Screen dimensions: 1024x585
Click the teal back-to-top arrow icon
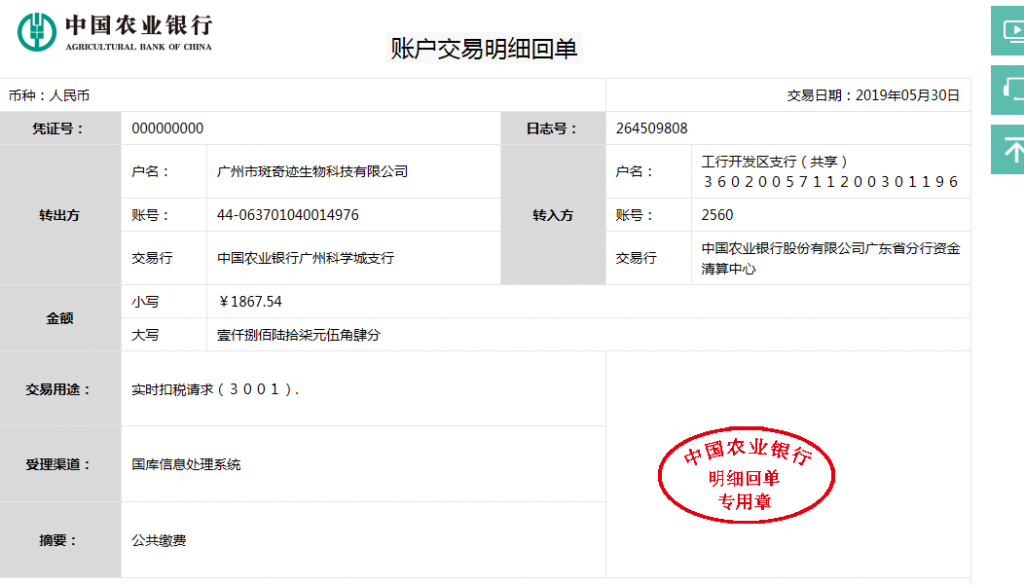click(1008, 150)
